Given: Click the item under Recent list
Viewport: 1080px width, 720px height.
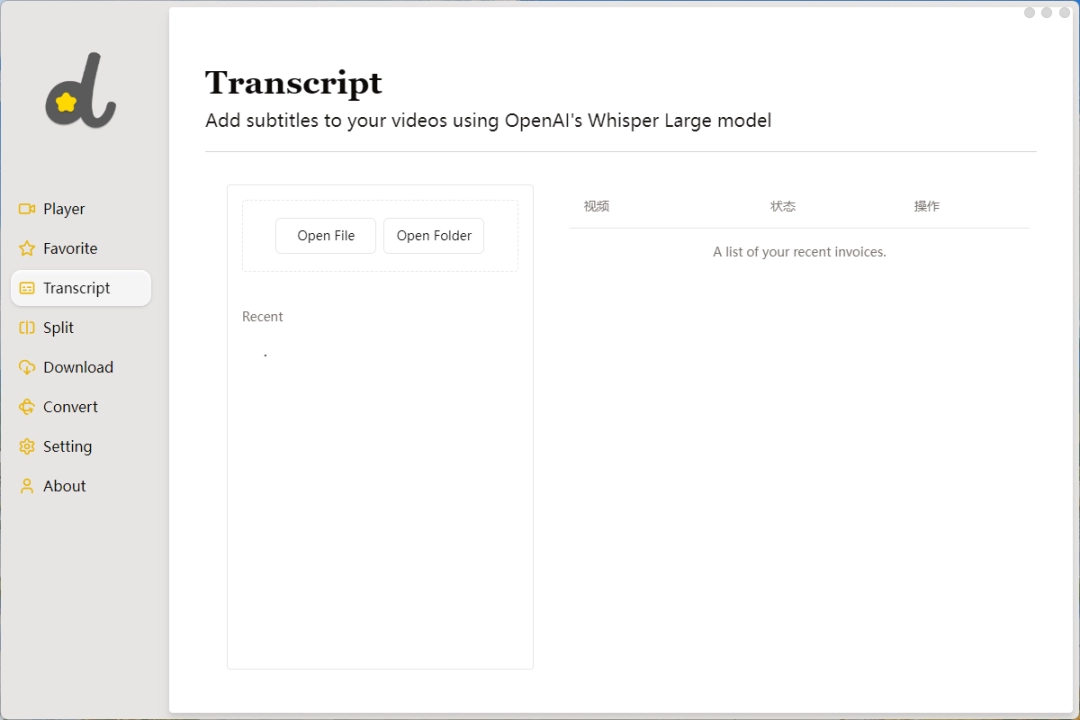Looking at the screenshot, I should [265, 354].
